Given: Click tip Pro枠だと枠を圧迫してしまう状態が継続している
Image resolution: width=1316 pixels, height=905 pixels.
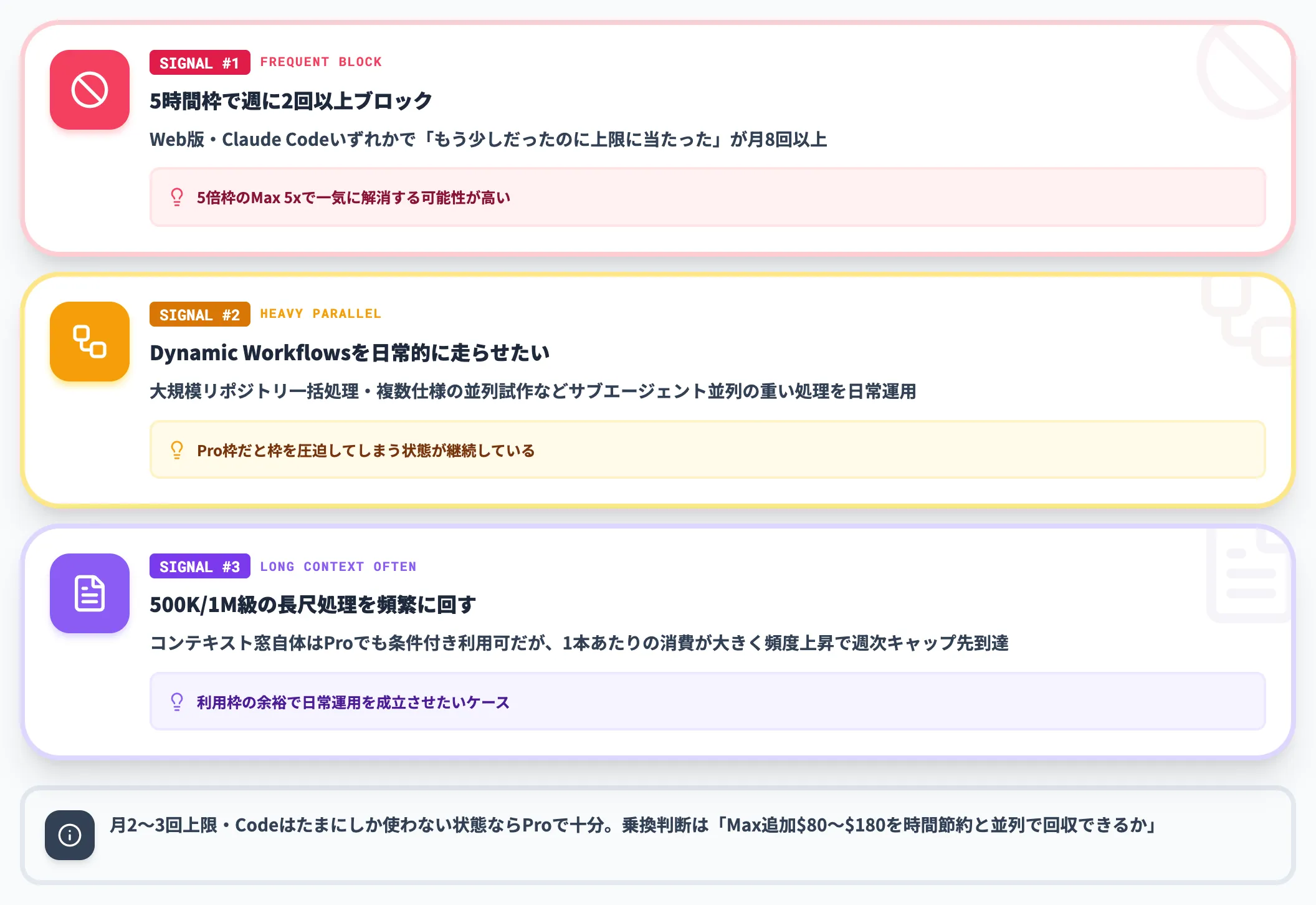Looking at the screenshot, I should pyautogui.click(x=707, y=450).
